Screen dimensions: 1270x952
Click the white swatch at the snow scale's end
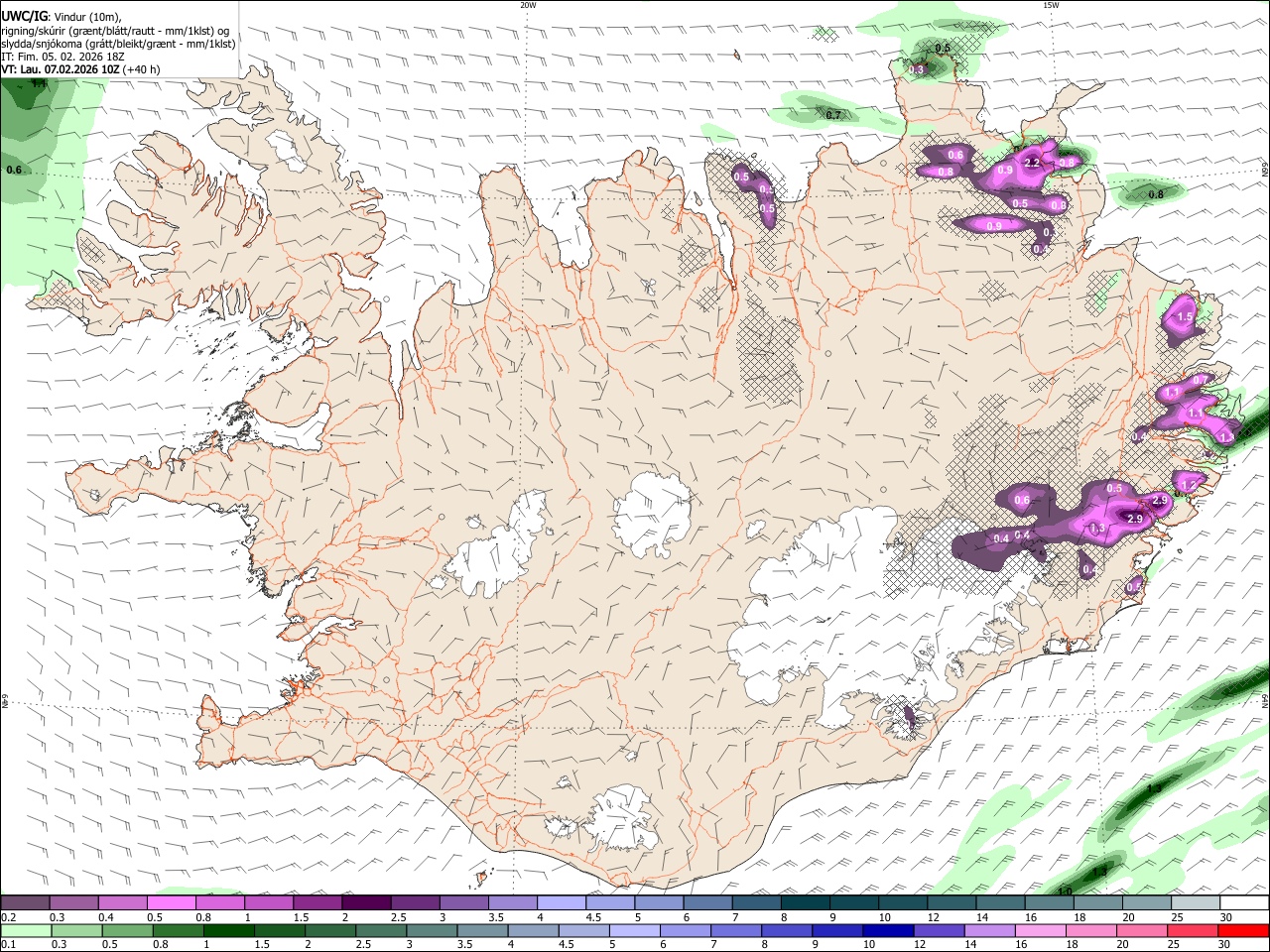pos(1244,903)
